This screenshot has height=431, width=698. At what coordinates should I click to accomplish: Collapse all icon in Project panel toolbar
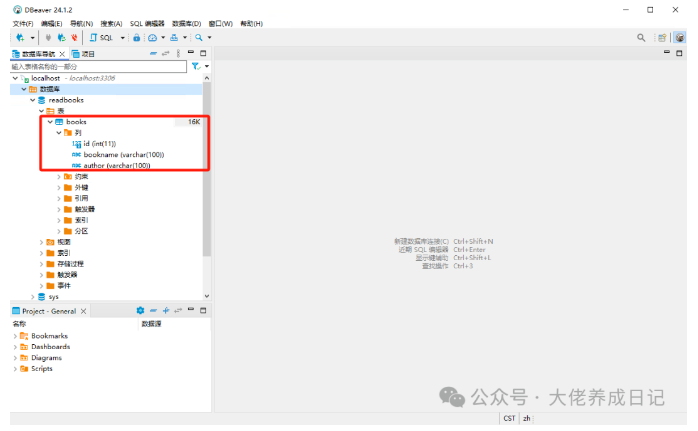pos(153,310)
